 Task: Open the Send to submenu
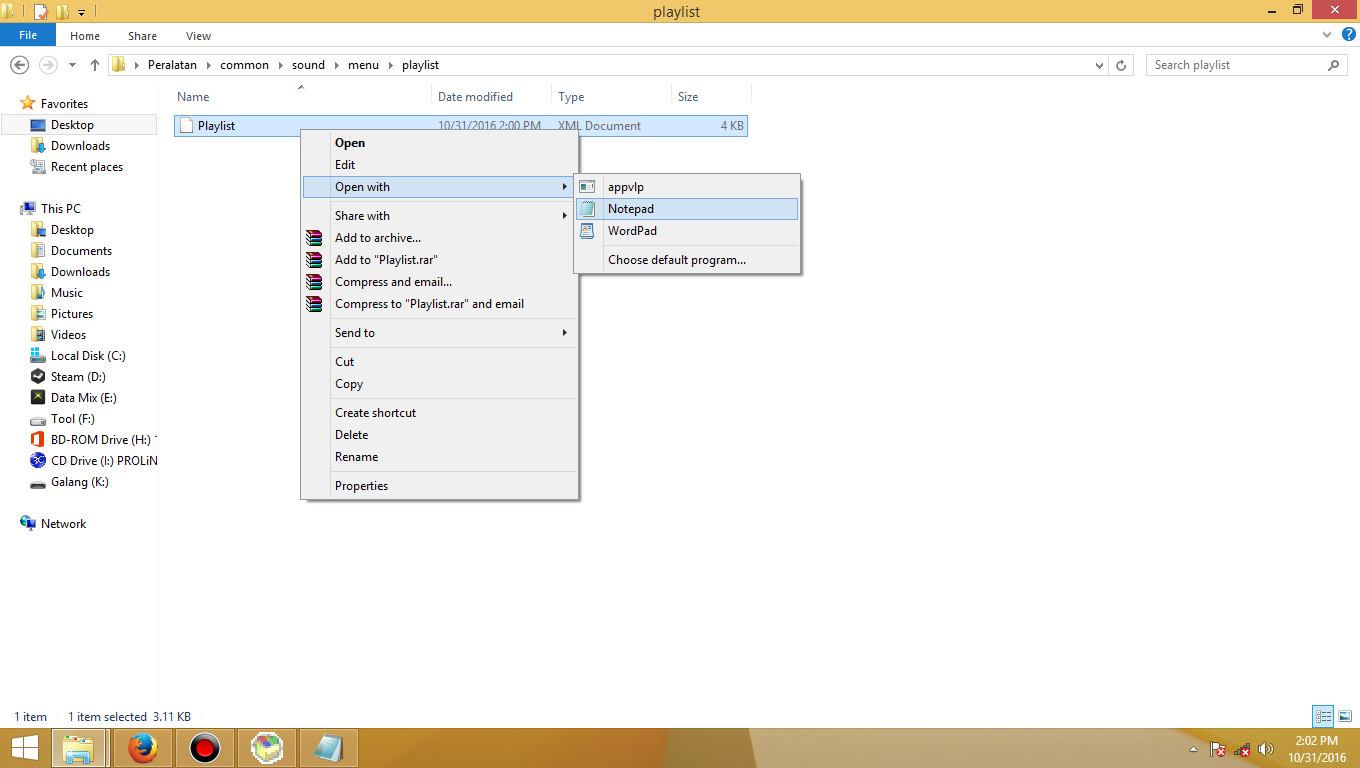coord(440,333)
